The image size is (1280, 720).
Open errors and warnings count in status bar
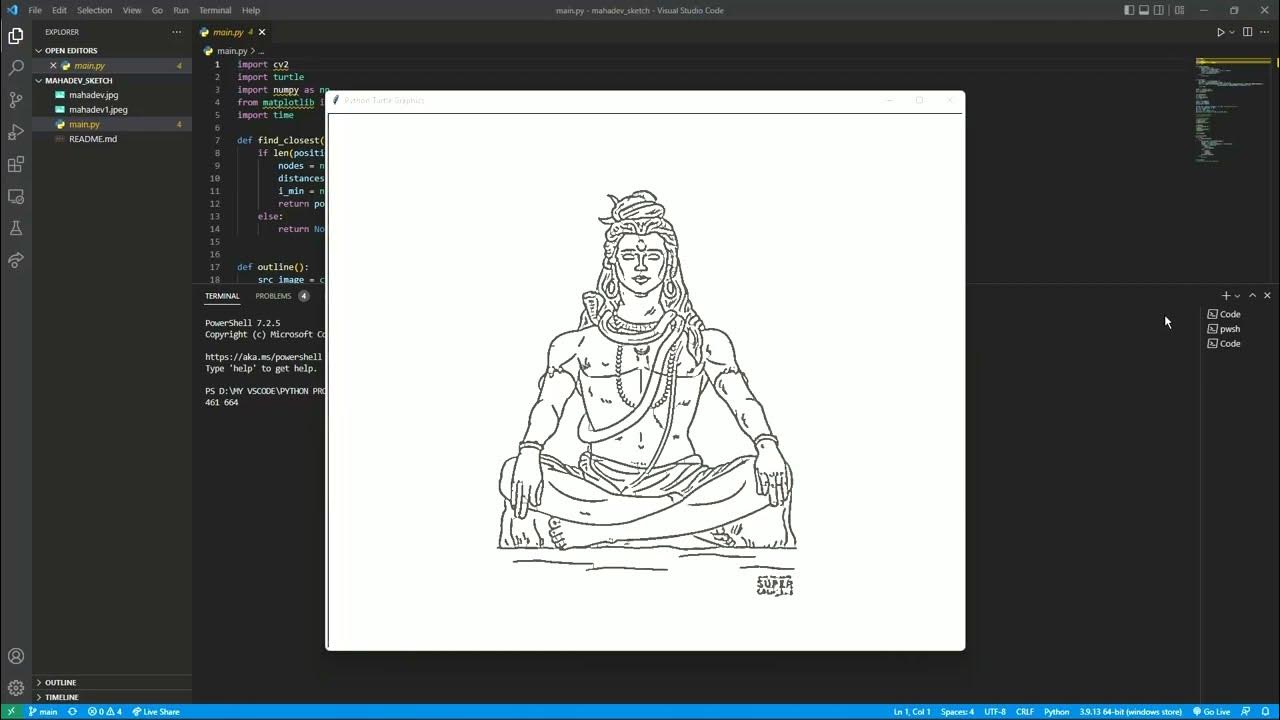click(x=104, y=712)
